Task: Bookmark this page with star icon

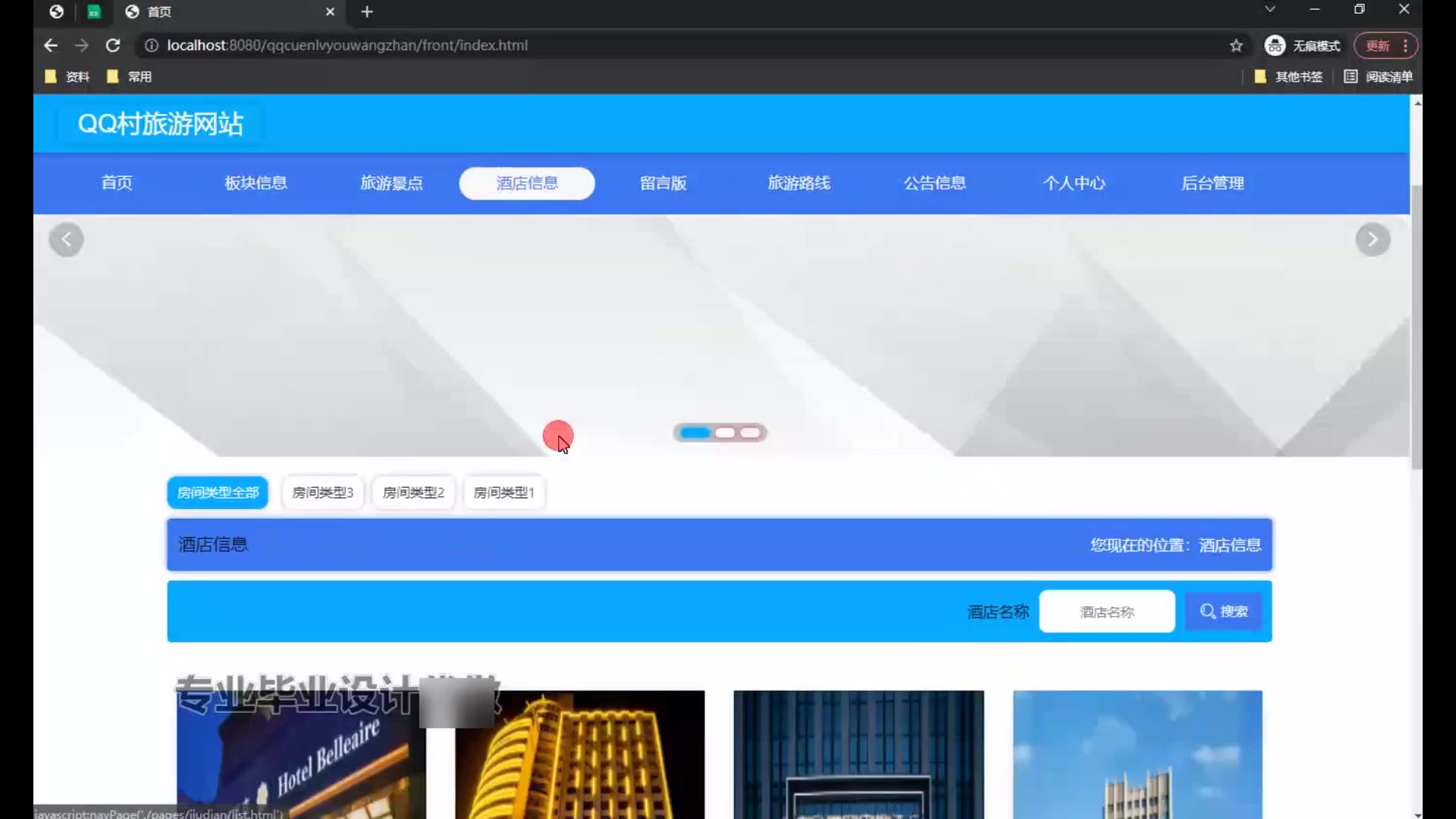Action: (x=1236, y=45)
